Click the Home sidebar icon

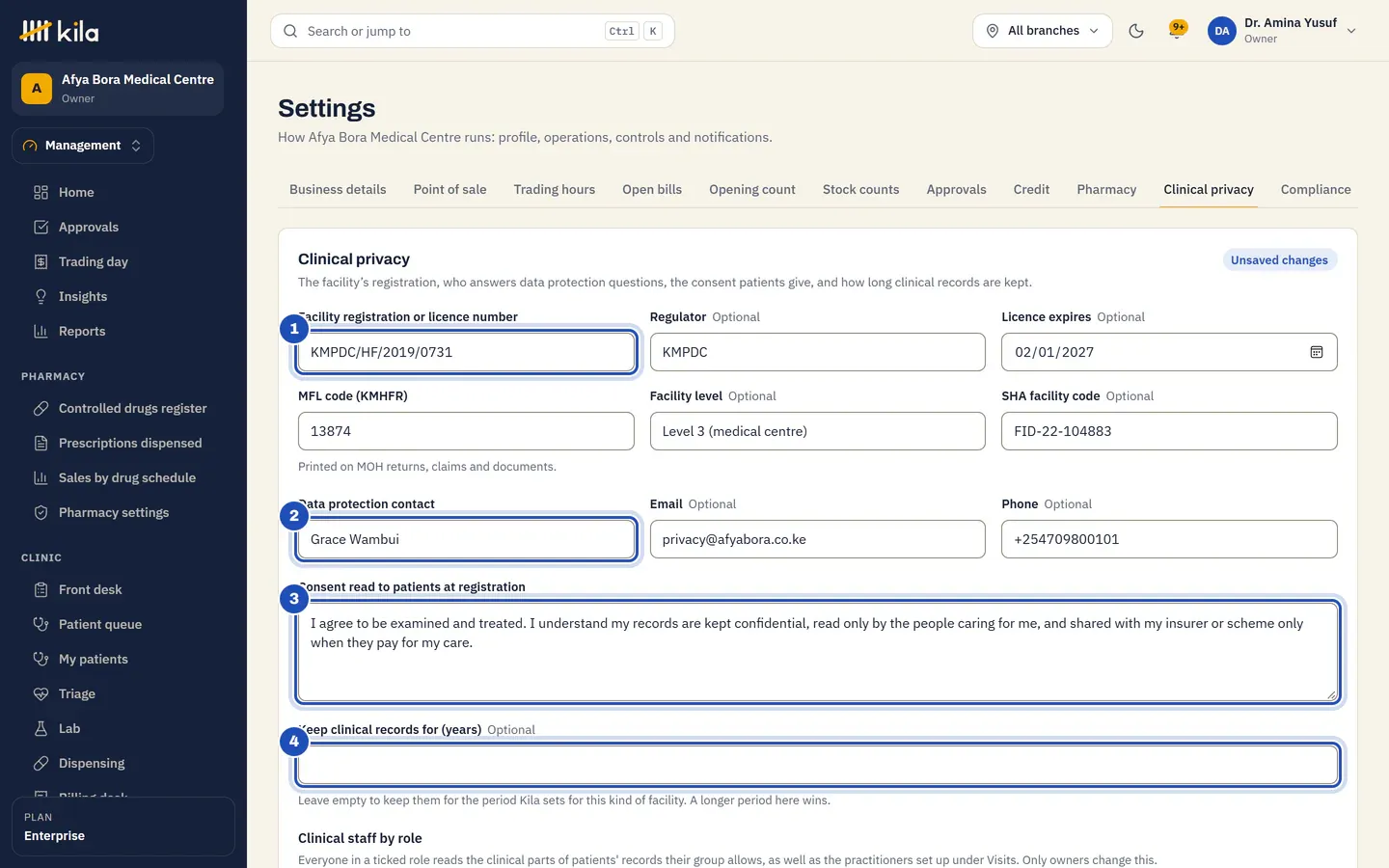pos(41,192)
